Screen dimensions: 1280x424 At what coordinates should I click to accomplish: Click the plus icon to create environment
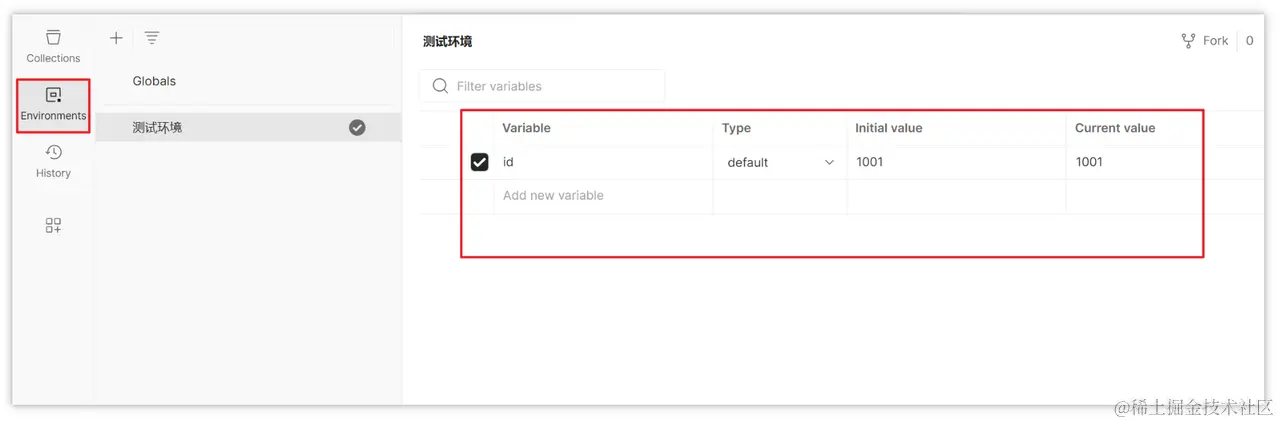click(116, 38)
